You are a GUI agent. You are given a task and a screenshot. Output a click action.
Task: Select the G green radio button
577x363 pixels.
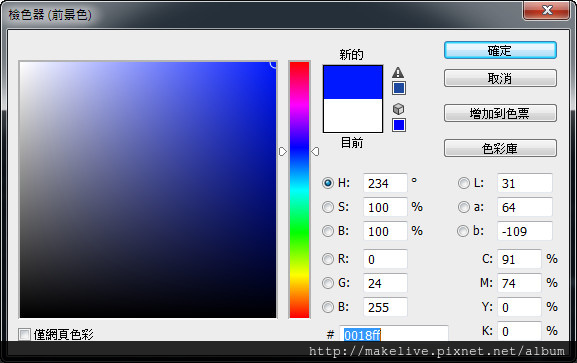[328, 283]
